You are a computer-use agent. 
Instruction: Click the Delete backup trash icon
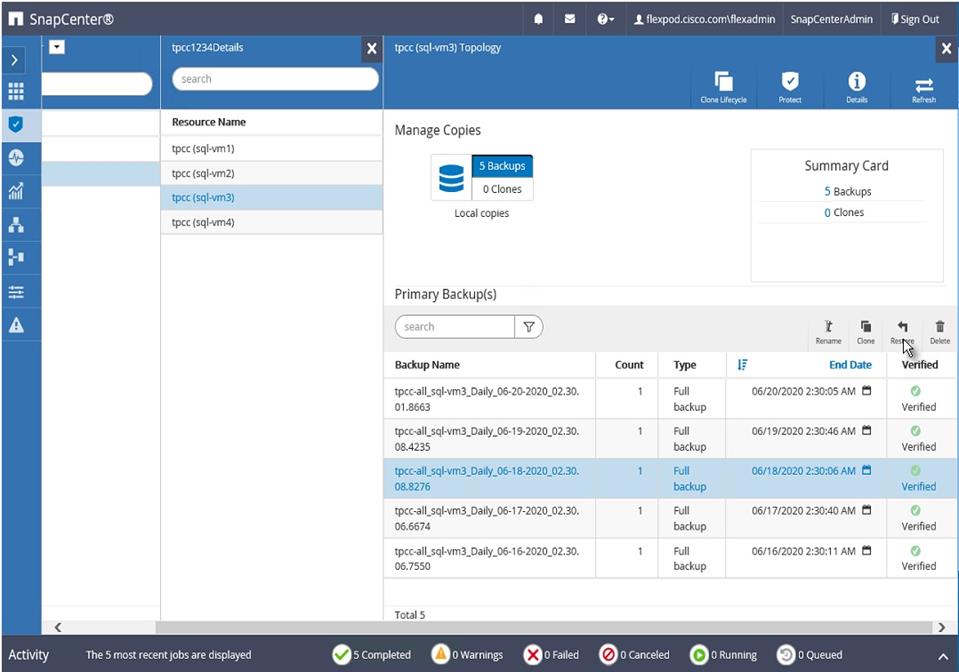940,332
